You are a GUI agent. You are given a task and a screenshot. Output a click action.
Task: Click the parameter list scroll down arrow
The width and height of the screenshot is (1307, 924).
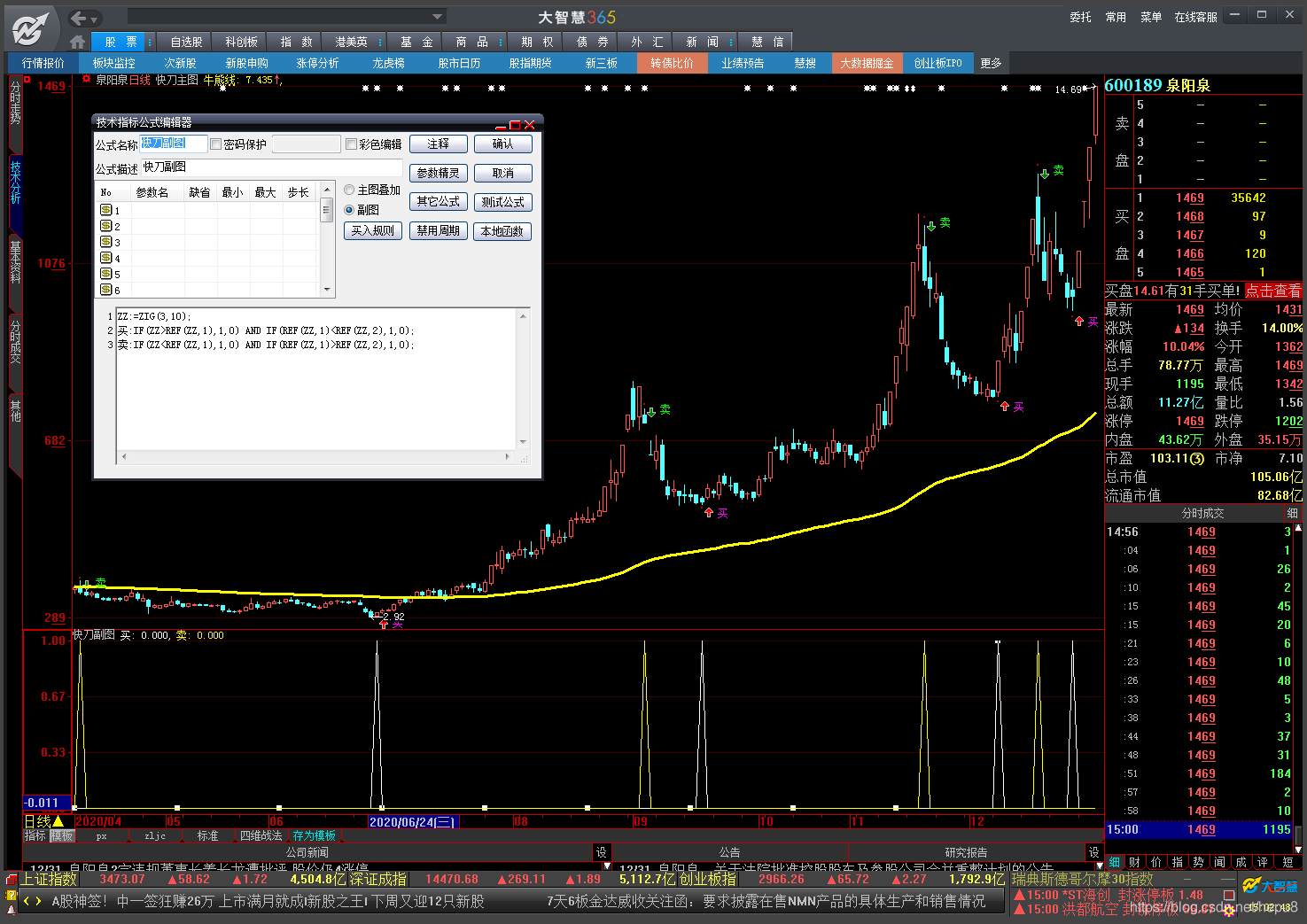(x=327, y=290)
